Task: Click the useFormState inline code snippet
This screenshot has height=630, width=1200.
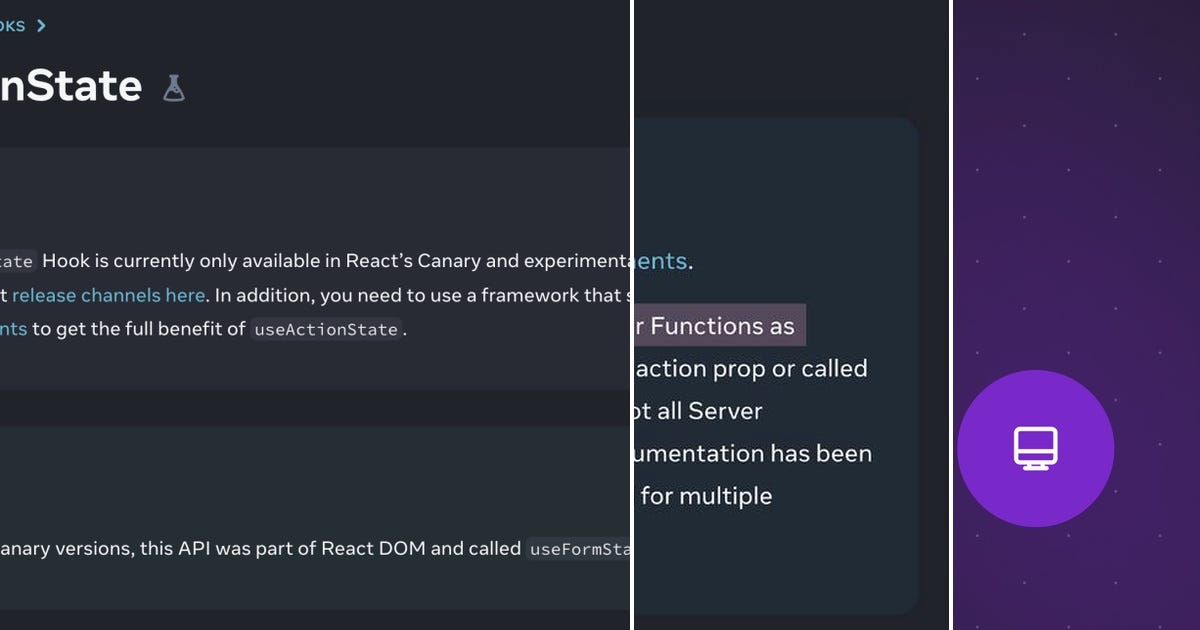Action: point(578,548)
